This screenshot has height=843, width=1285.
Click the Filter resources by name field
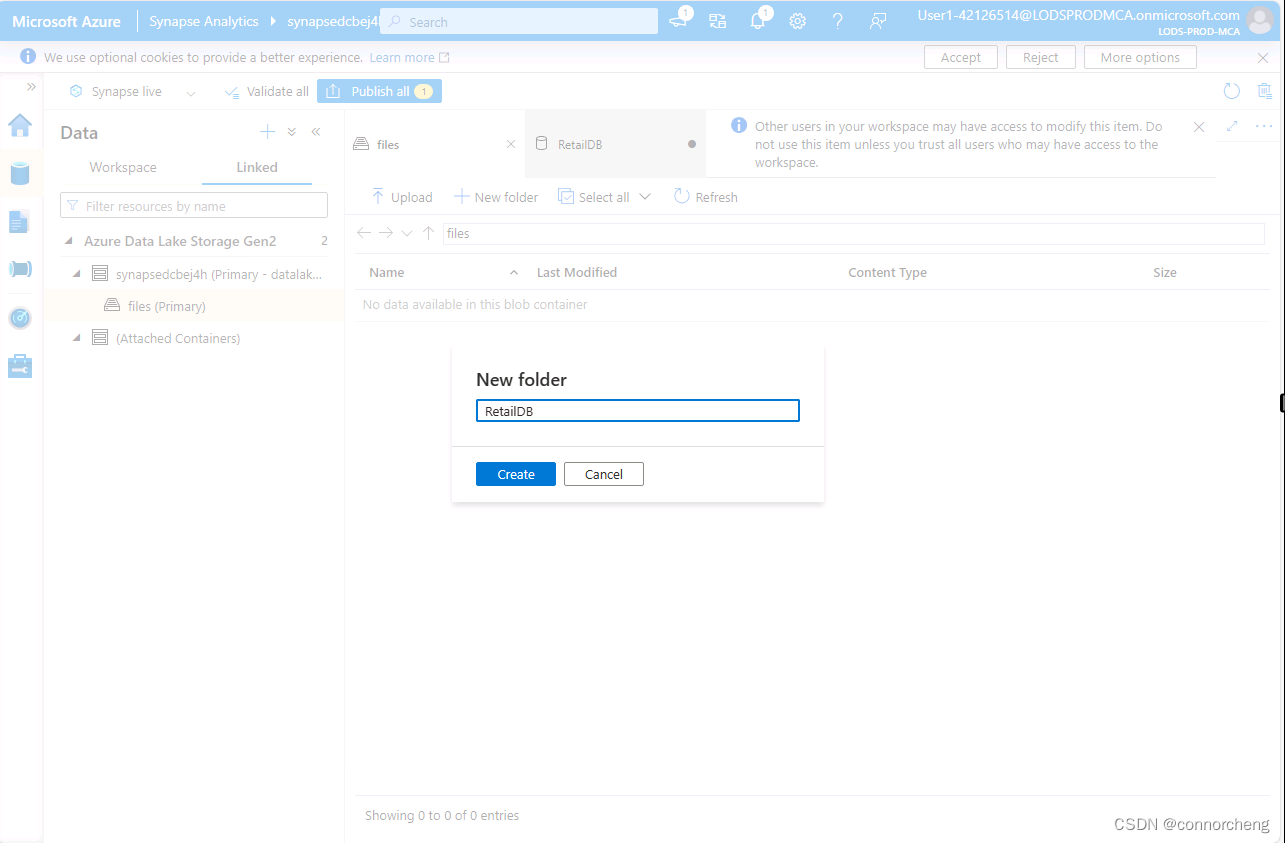194,205
